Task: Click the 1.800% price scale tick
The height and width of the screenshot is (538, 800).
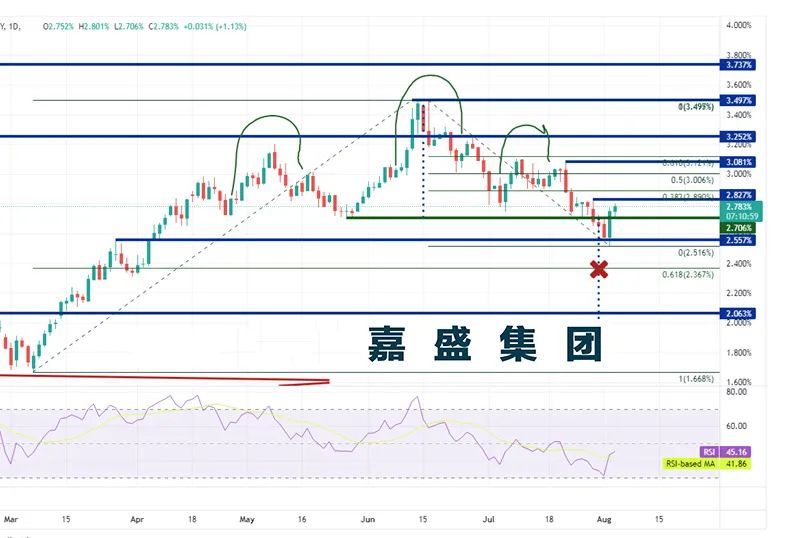Action: coord(739,353)
